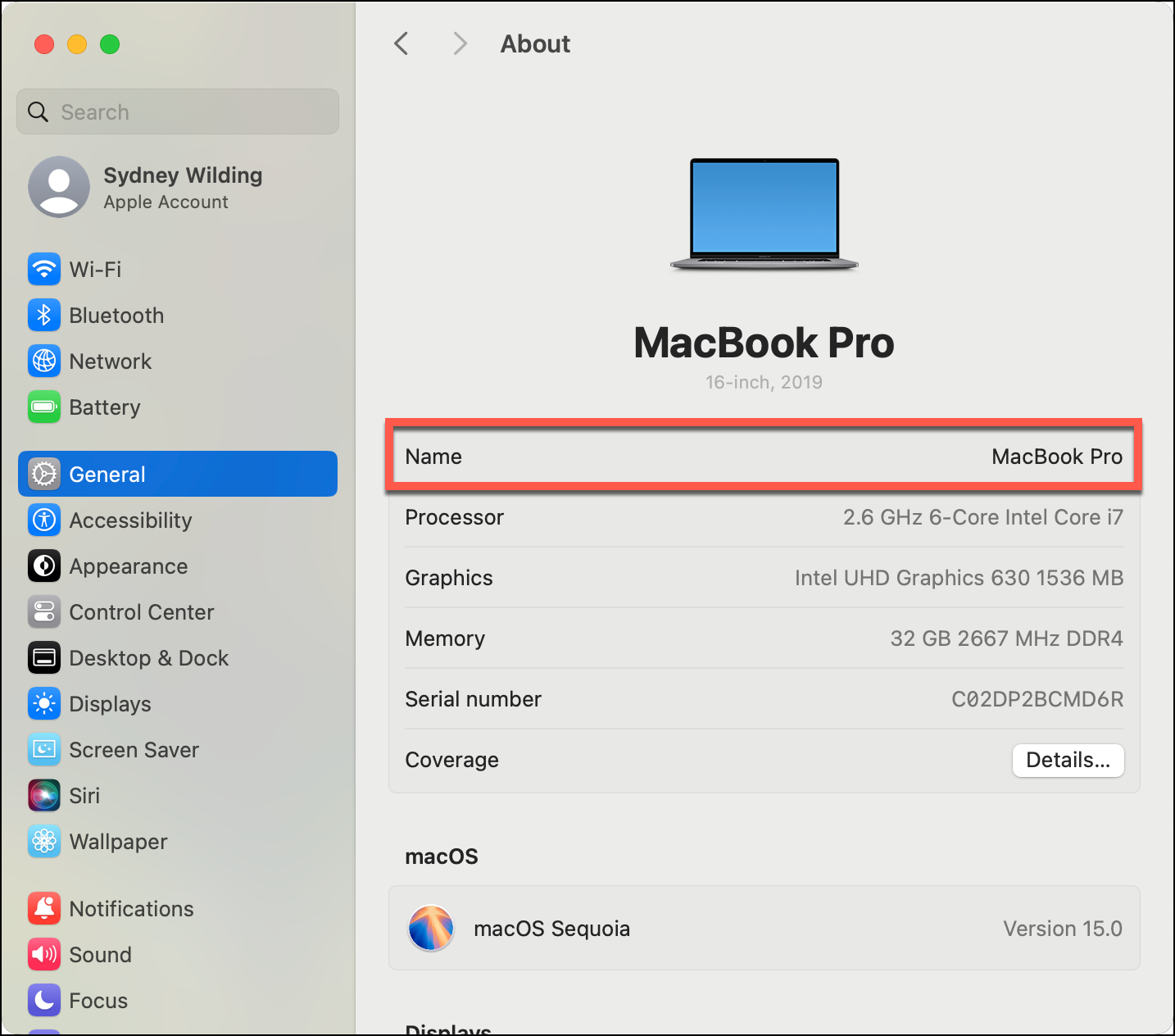Select the Network globe icon
Screen dimensions: 1175x1036
click(44, 361)
